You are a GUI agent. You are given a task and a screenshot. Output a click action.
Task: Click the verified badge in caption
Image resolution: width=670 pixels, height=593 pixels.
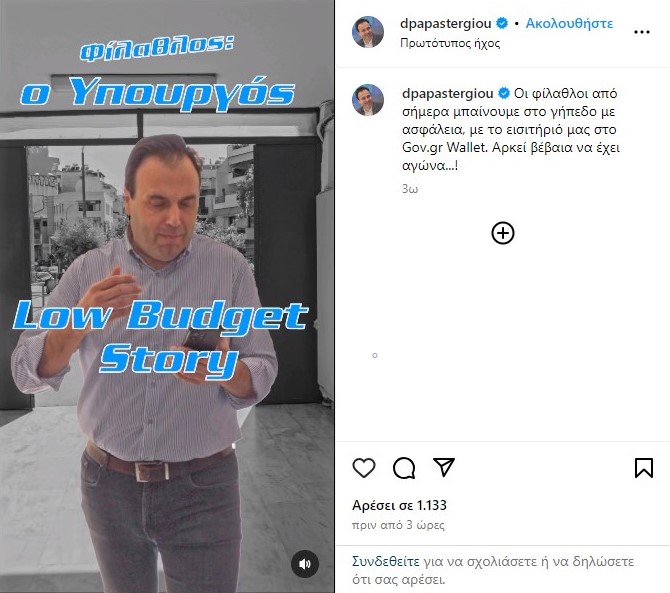pos(504,93)
